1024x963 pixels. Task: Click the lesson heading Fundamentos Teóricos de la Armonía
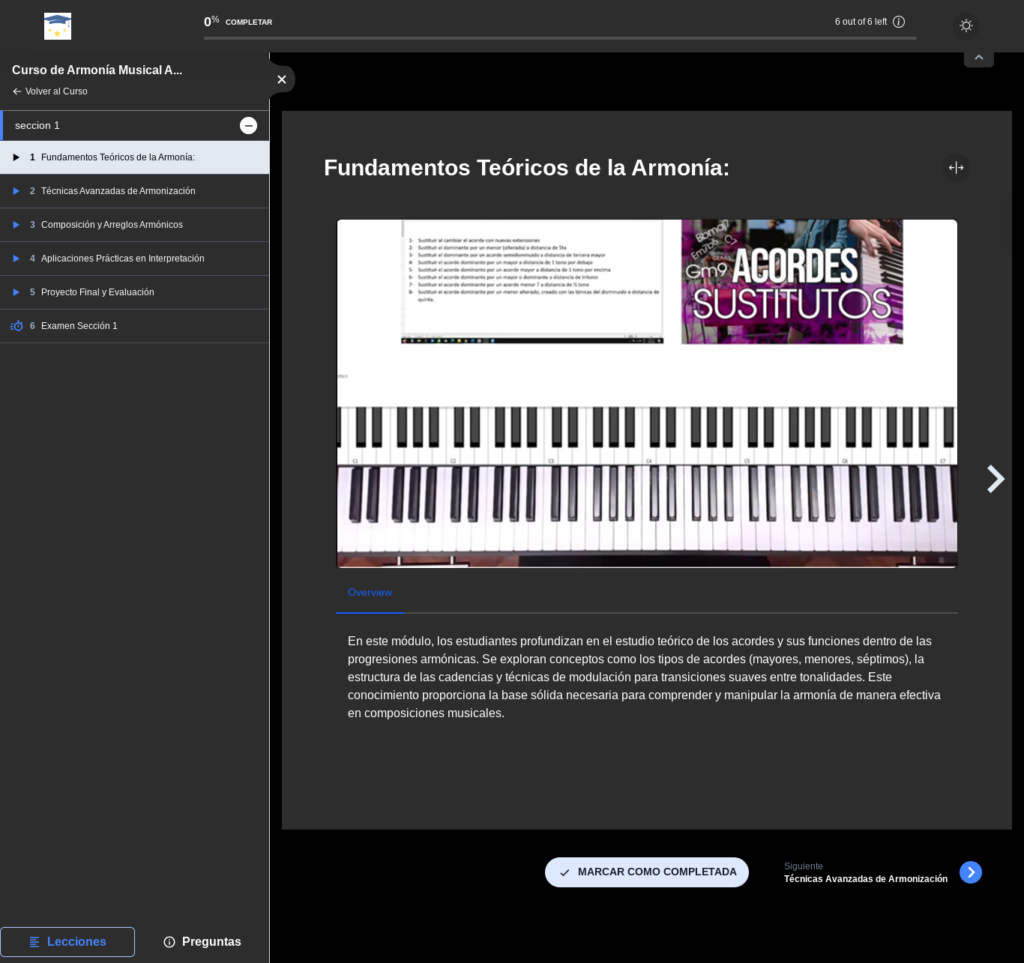(526, 168)
